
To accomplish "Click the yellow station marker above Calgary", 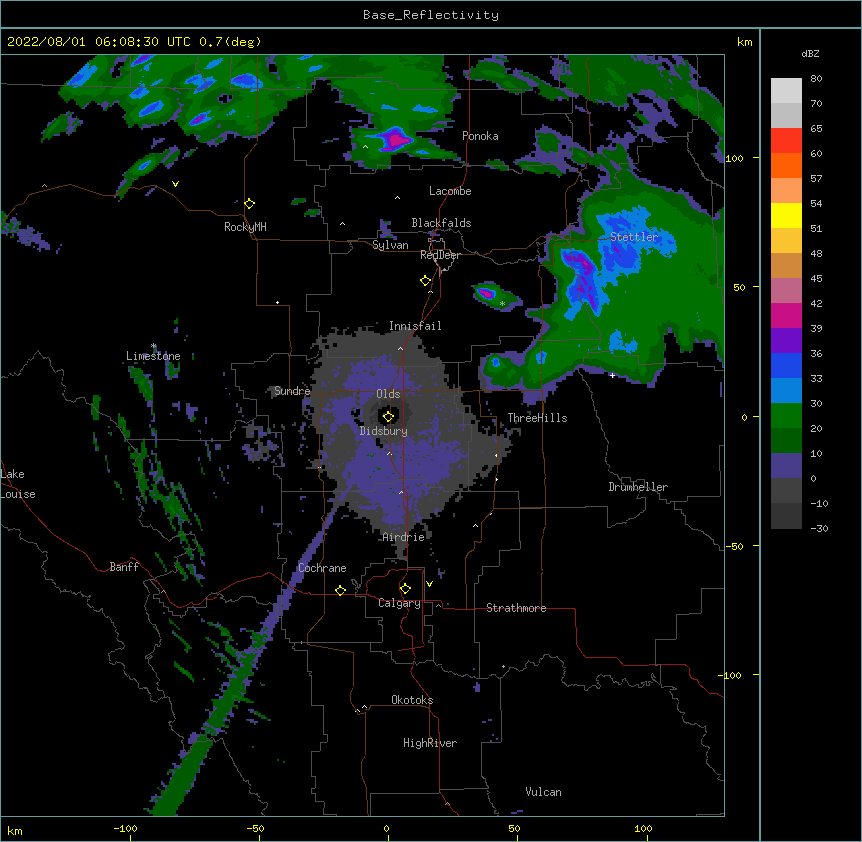I will (405, 589).
